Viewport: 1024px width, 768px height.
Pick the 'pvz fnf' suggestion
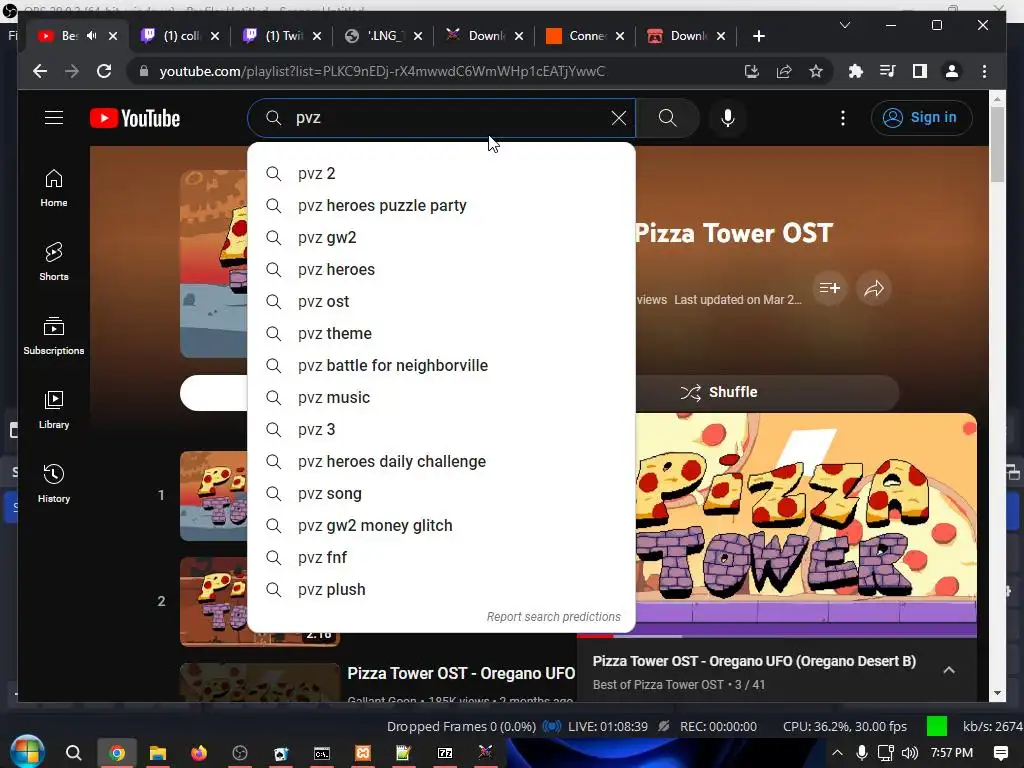(x=441, y=558)
